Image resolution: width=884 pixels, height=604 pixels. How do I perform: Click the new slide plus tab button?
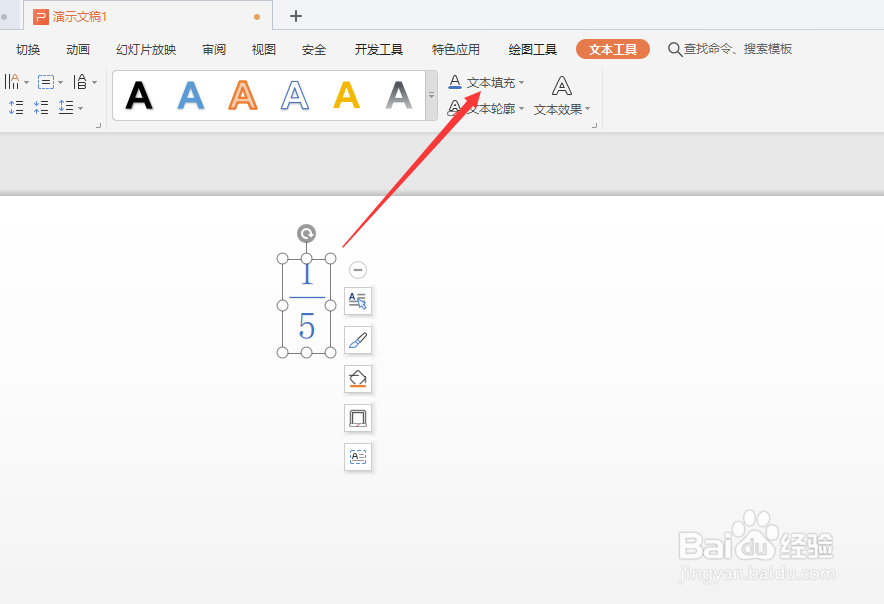(295, 16)
